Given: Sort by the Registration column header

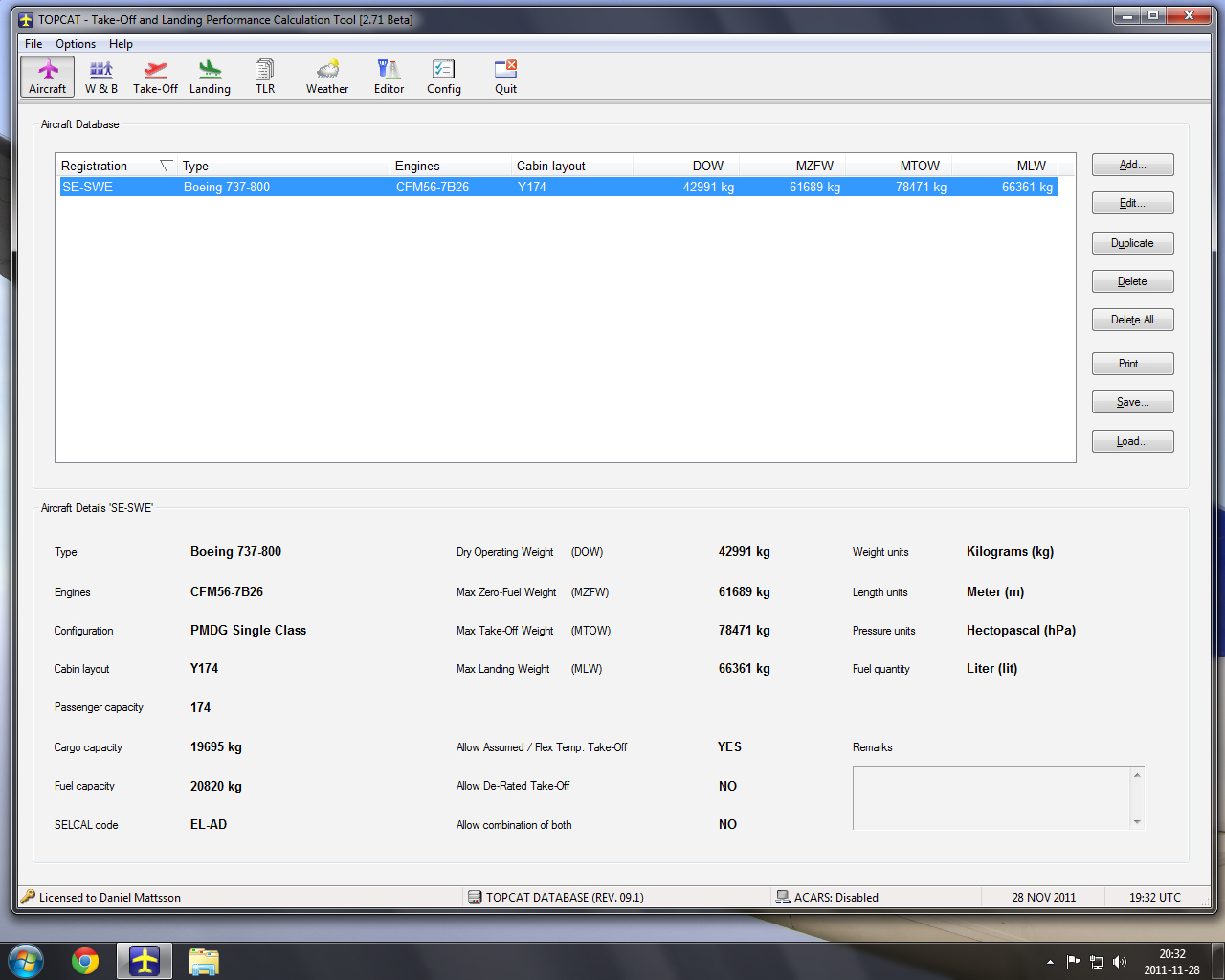Looking at the screenshot, I should coord(117,166).
